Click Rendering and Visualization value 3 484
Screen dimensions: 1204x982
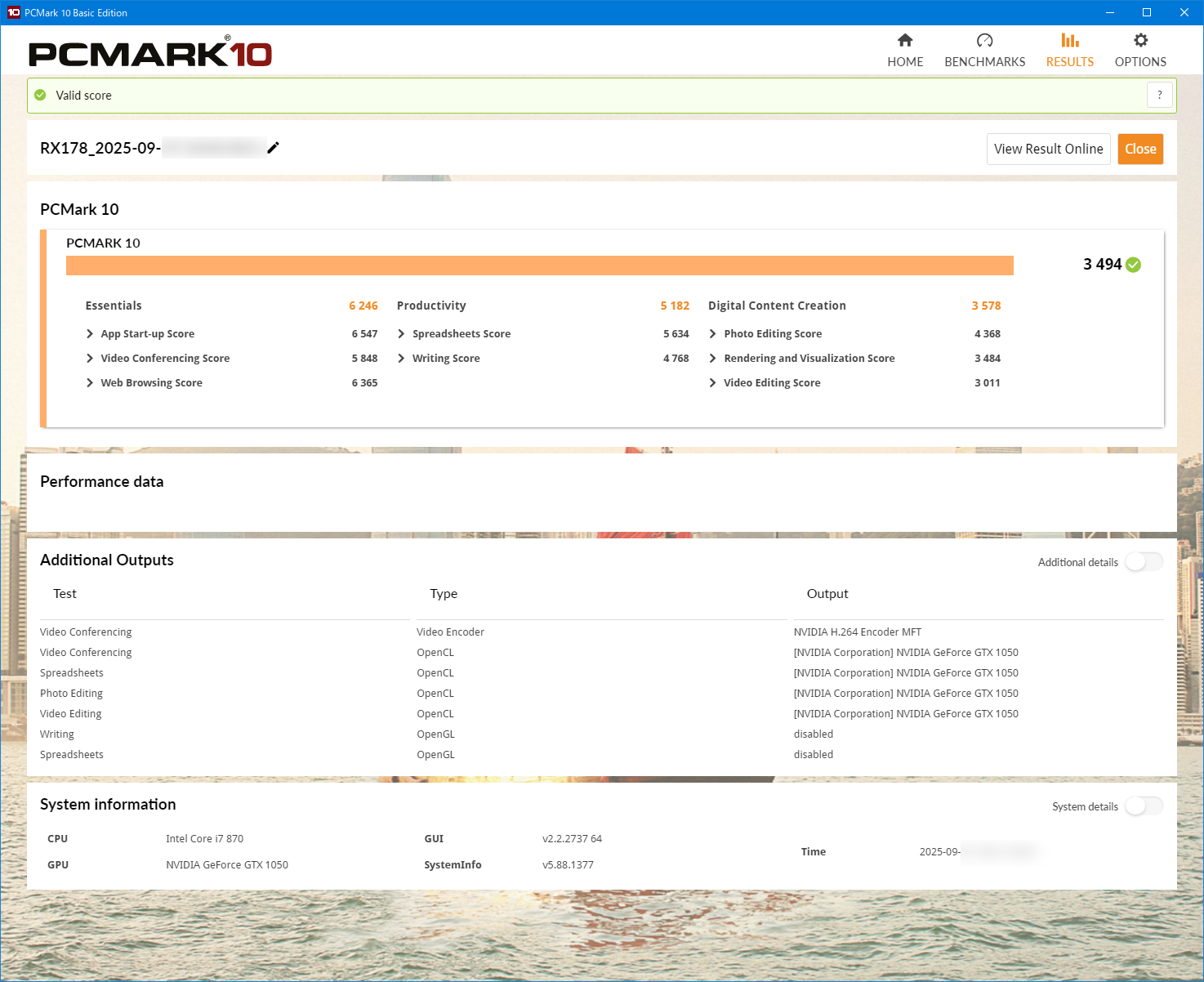[987, 359]
